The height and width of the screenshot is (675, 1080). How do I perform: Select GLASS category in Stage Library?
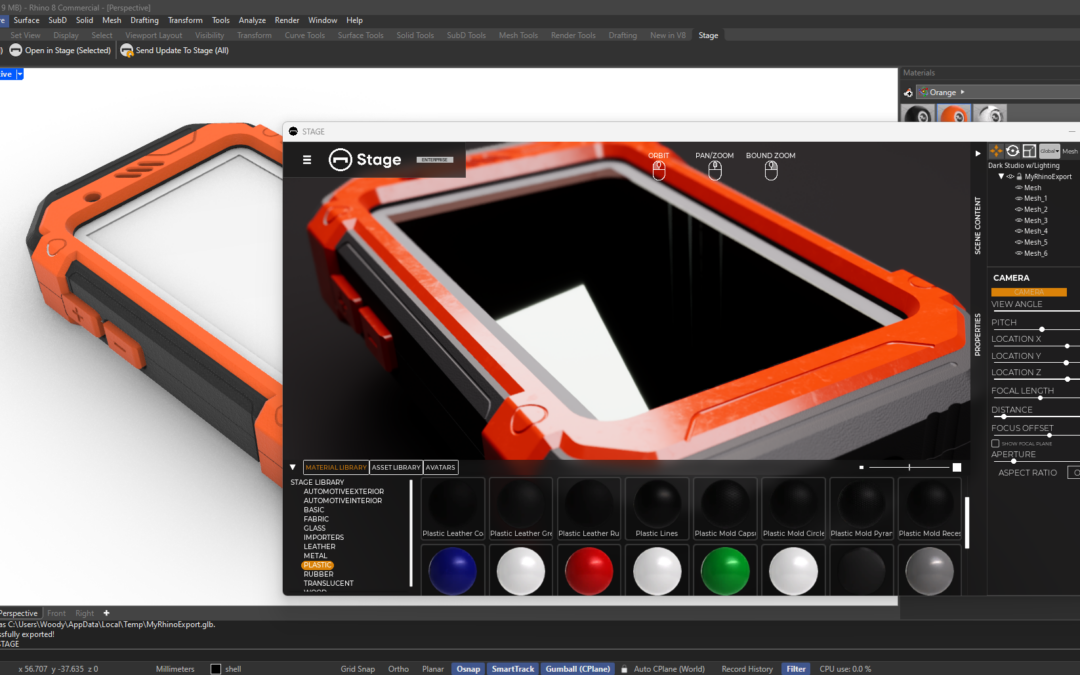coord(315,528)
